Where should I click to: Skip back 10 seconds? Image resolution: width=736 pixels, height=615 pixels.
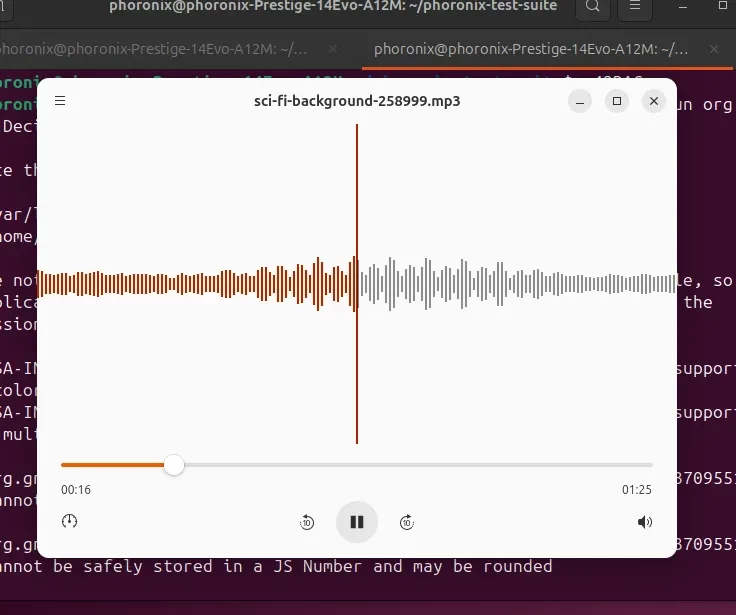tap(307, 522)
